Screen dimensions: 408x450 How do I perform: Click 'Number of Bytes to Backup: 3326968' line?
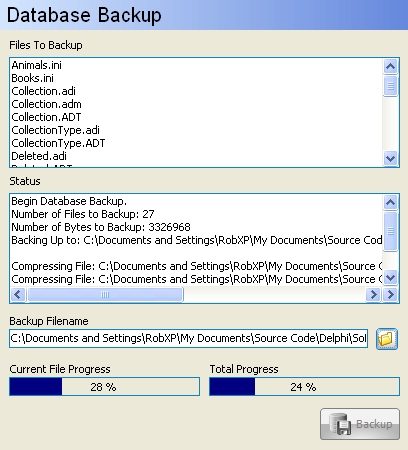[101, 227]
